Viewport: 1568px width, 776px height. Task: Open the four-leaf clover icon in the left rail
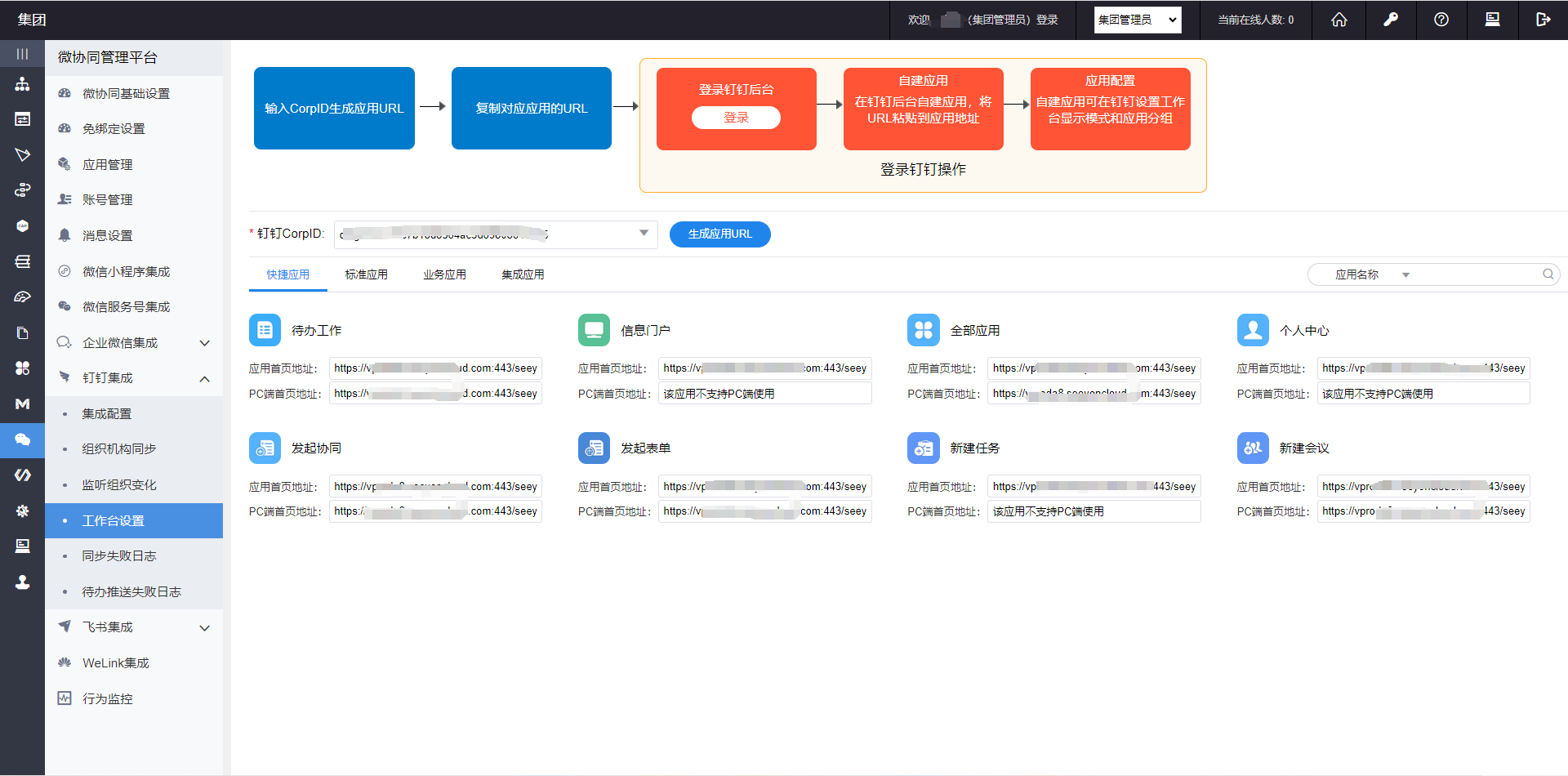pos(22,368)
